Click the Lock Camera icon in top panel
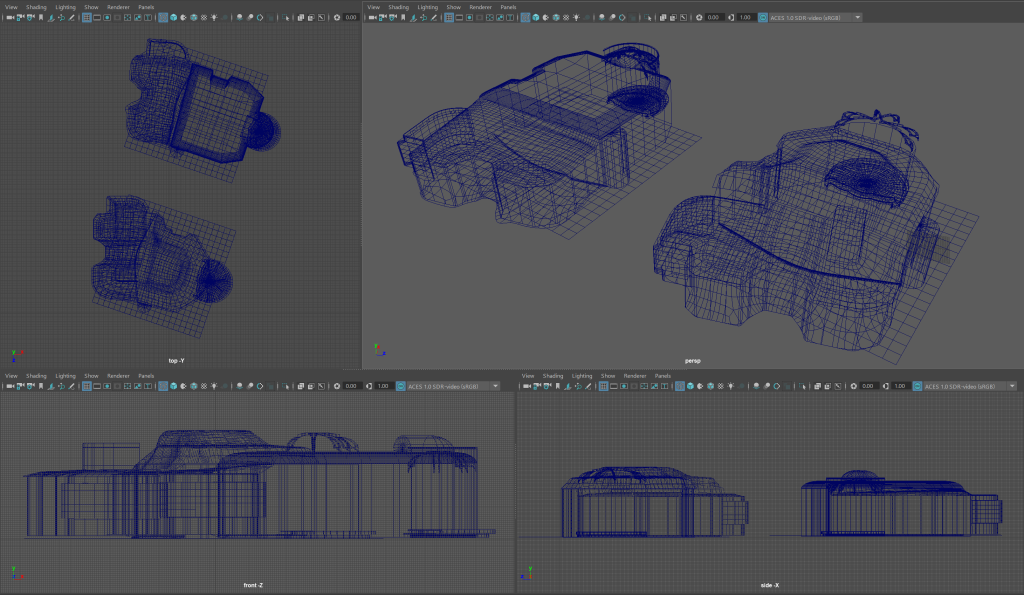 click(20, 17)
